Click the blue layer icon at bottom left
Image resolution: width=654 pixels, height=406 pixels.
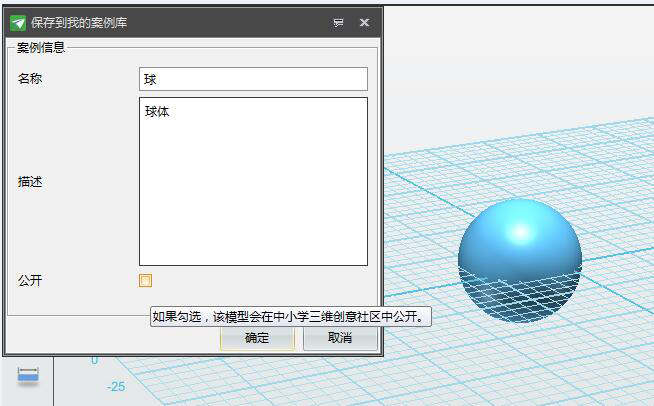[x=28, y=375]
